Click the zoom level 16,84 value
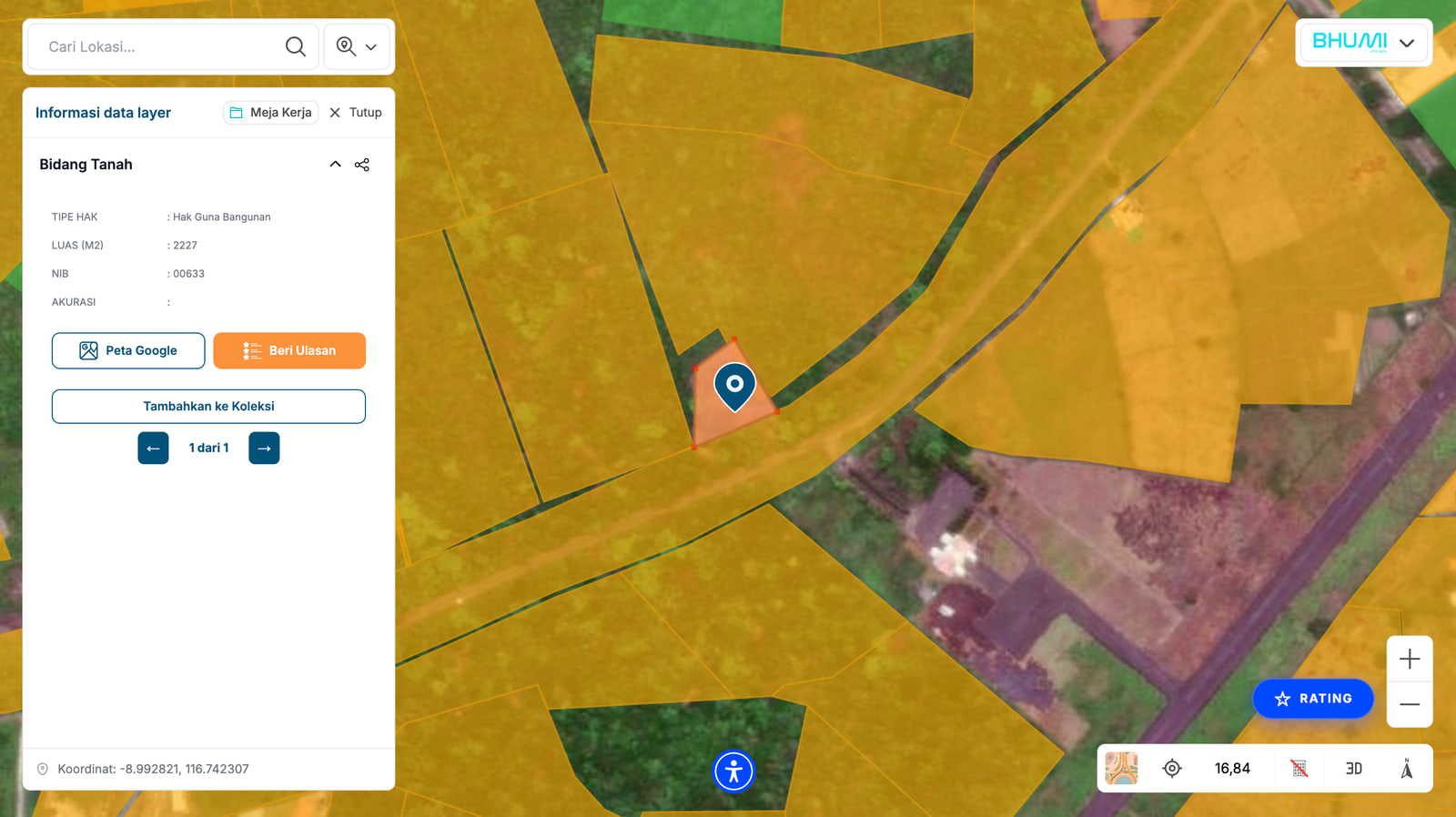This screenshot has width=1456, height=817. coord(1232,769)
